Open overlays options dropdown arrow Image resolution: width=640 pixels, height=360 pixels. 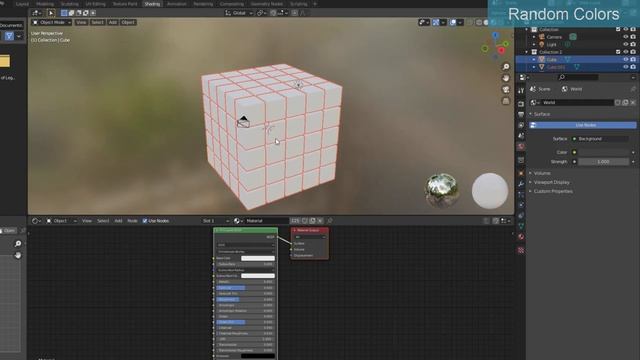tap(460, 22)
